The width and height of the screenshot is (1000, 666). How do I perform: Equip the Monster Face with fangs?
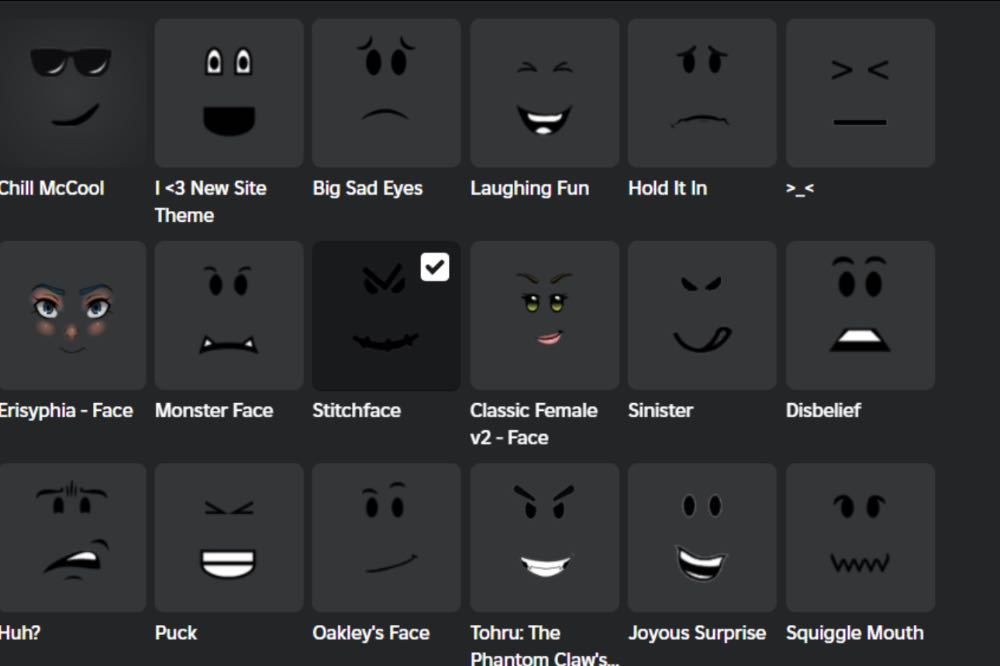229,315
